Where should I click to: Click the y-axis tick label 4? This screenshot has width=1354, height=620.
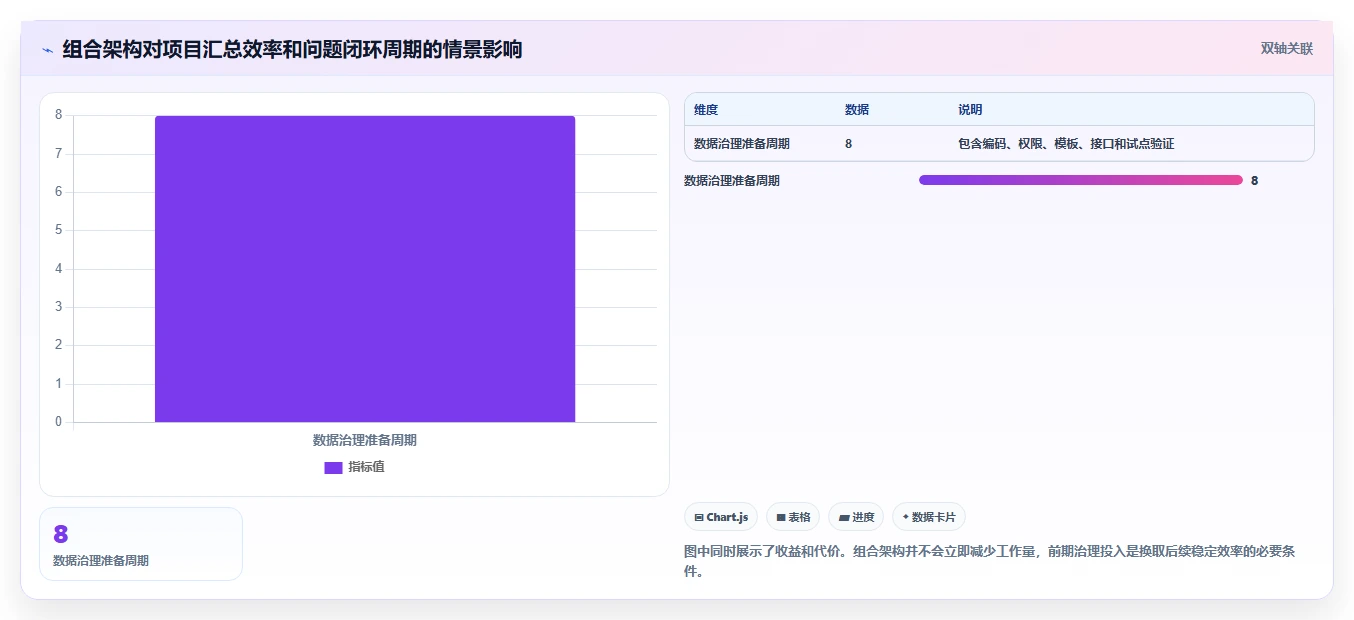tap(58, 269)
